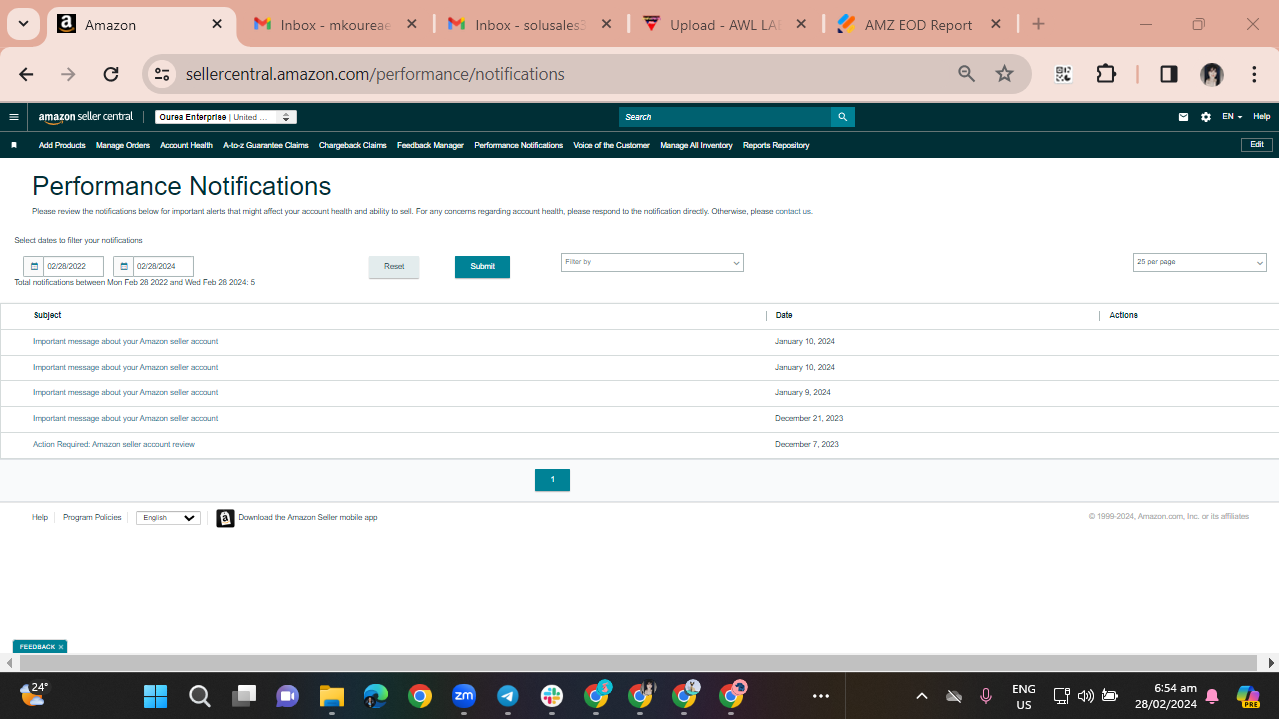Switch to the AMZ EOD Report tab

click(x=918, y=25)
